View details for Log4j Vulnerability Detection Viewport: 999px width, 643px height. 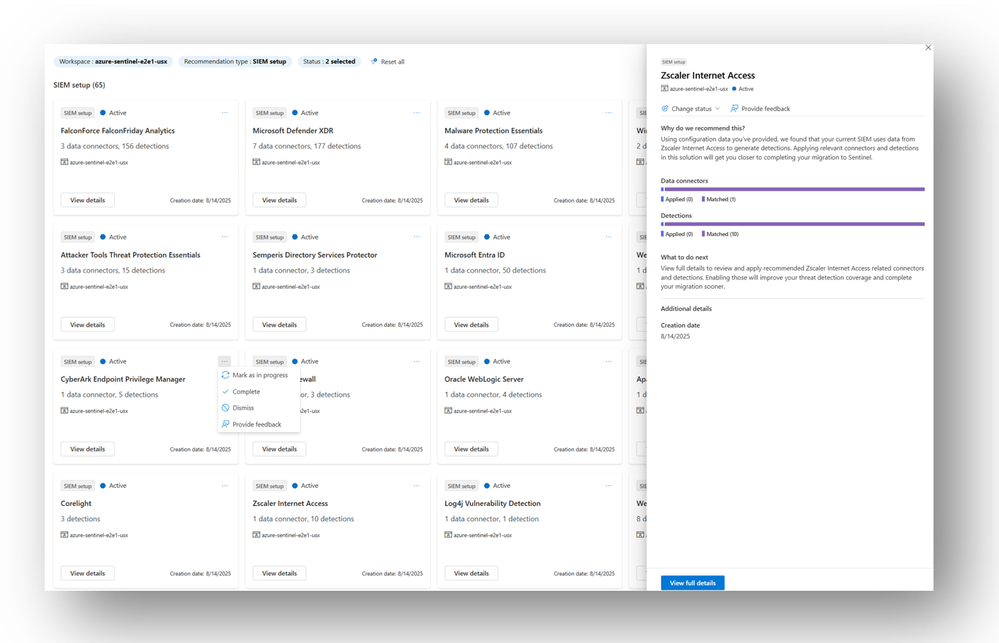click(471, 573)
